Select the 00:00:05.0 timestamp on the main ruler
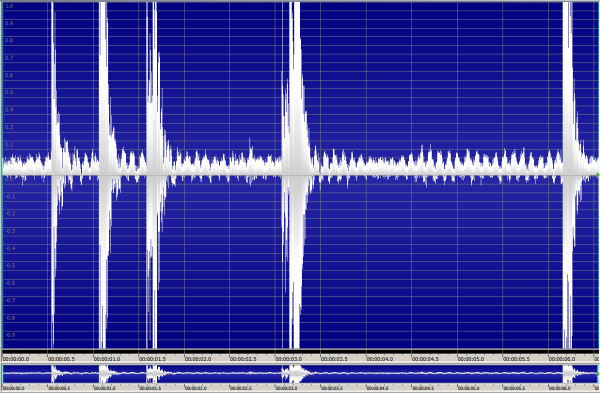The height and width of the screenshot is (393, 600). point(471,359)
